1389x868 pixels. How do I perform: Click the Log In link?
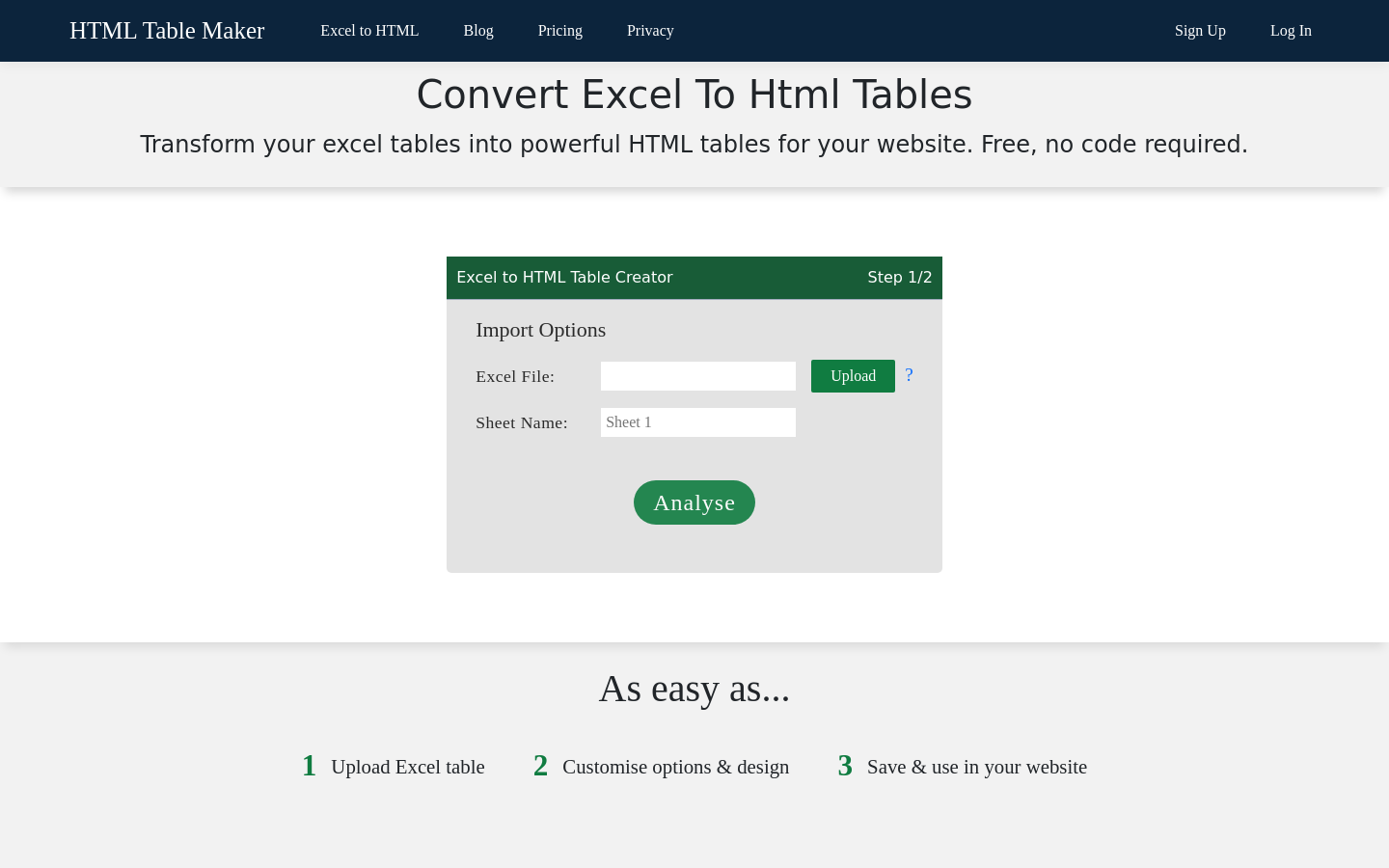coord(1291,31)
